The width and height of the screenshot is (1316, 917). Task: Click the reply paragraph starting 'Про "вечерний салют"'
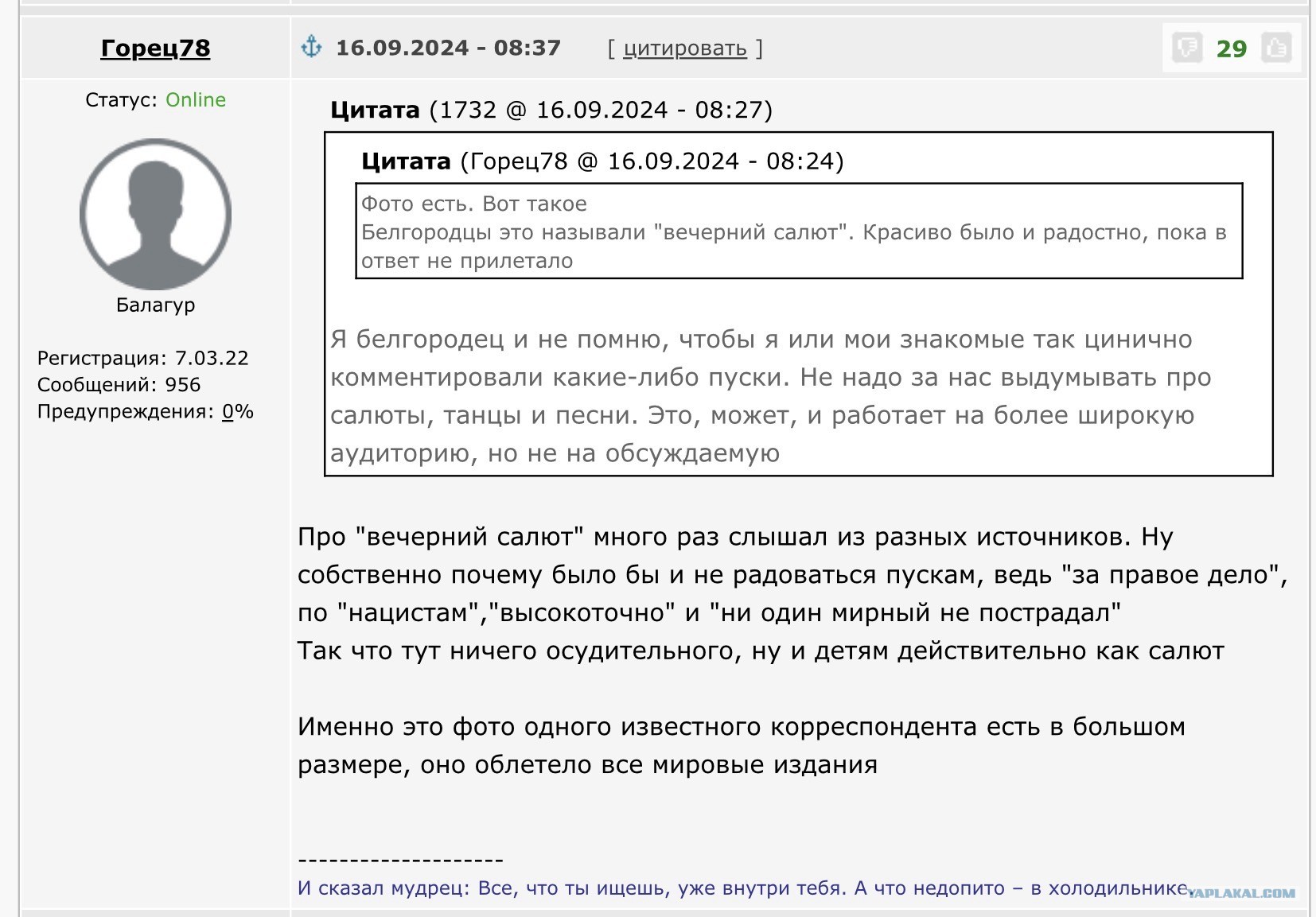pos(792,574)
